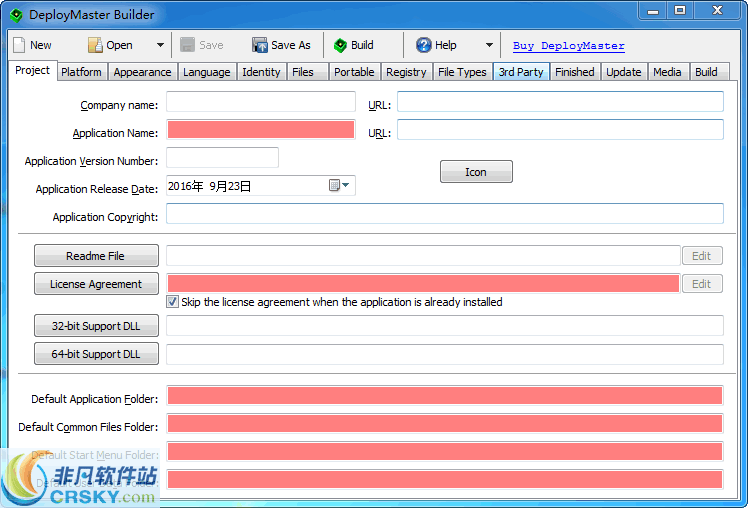Click the 32-bit Support DLL path field
This screenshot has width=748, height=508.
pyautogui.click(x=445, y=325)
